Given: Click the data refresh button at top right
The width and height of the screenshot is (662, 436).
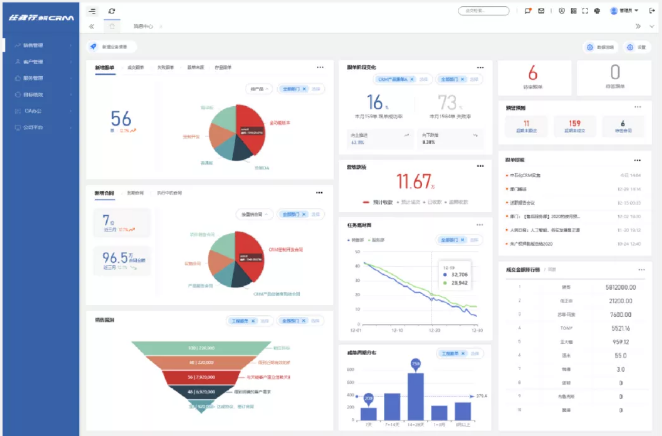Looking at the screenshot, I should (x=602, y=47).
